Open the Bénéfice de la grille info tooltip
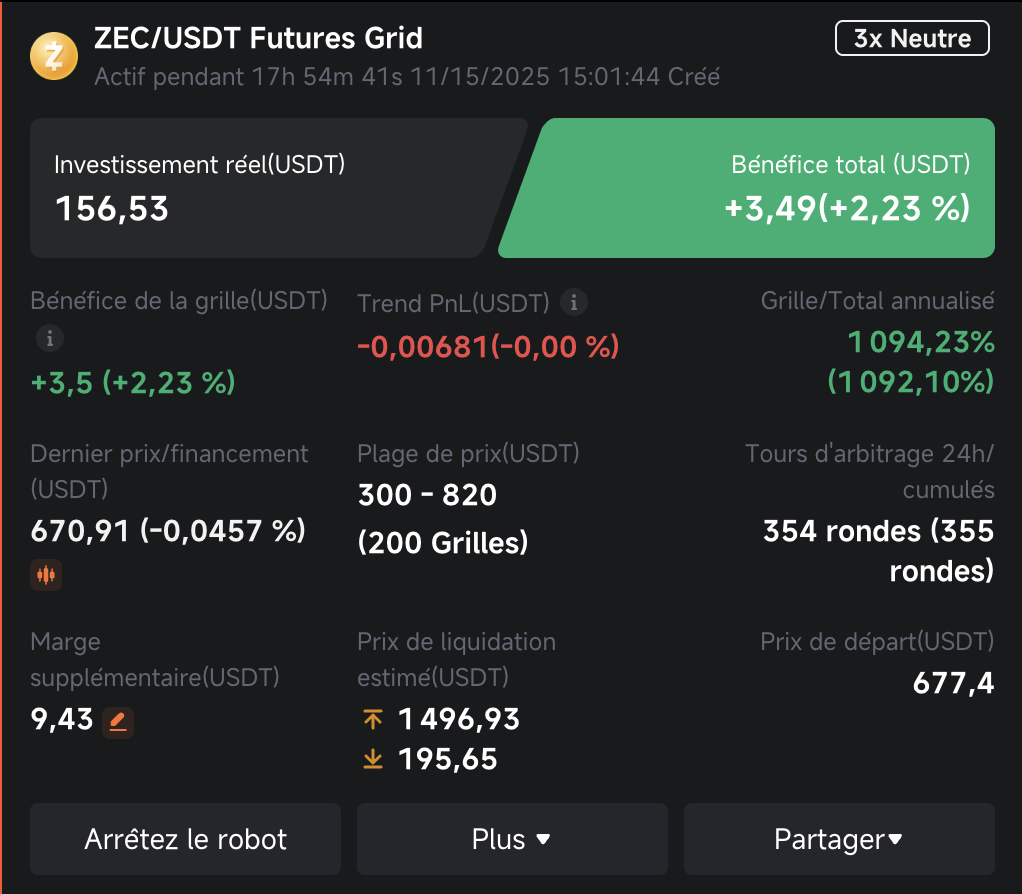1022x894 pixels. pyautogui.click(x=49, y=338)
